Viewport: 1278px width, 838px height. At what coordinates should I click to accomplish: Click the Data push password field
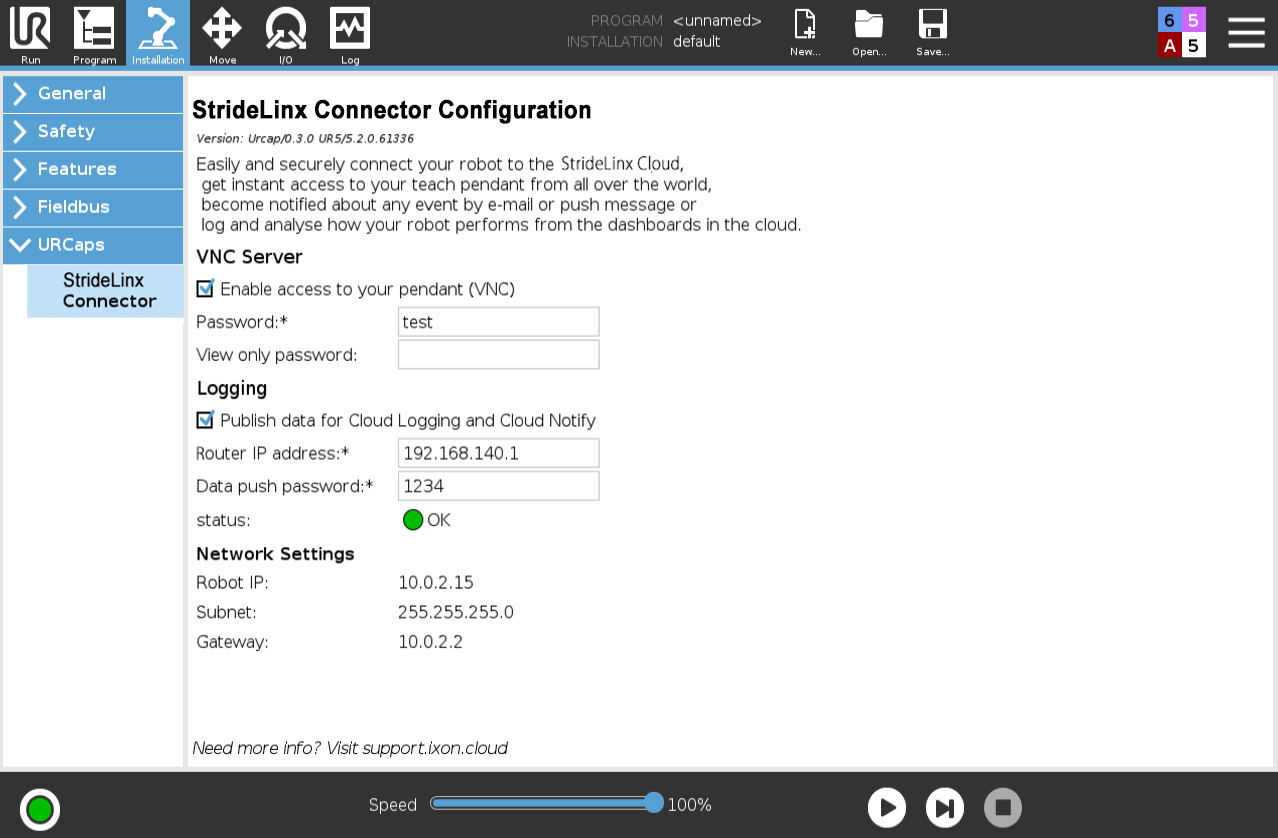click(x=499, y=486)
